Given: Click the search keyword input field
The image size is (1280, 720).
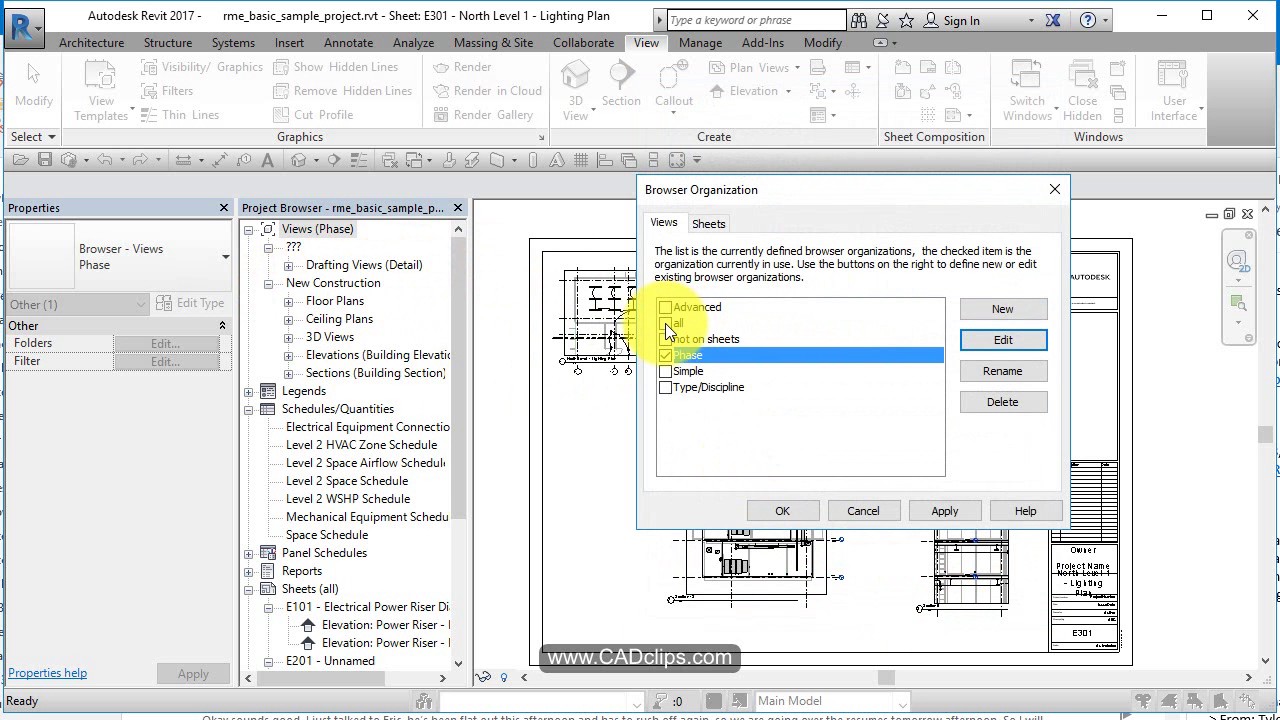Looking at the screenshot, I should pos(755,20).
